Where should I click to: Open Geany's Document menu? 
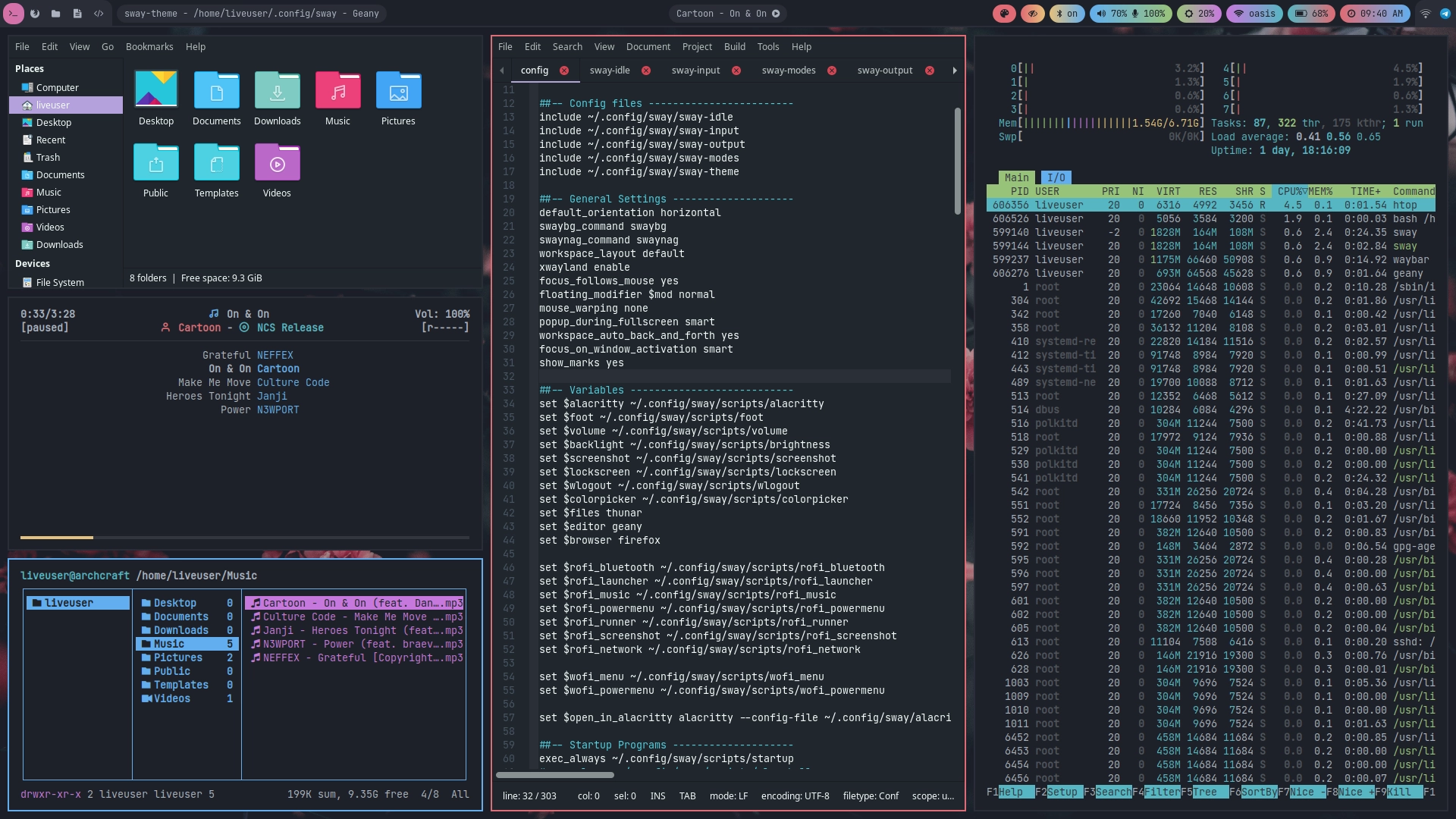(648, 46)
